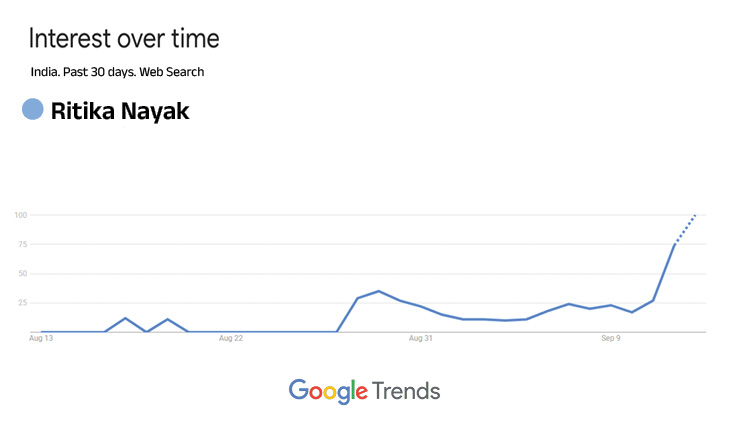Click the 25 value axis label
730x427 pixels.
pos(22,303)
